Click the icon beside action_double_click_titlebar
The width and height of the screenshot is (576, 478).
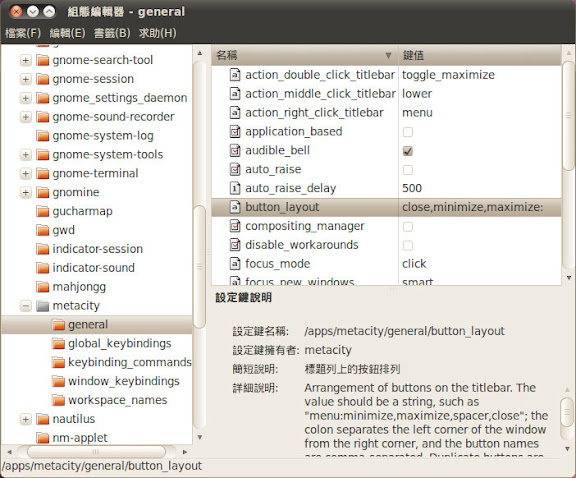coord(235,75)
